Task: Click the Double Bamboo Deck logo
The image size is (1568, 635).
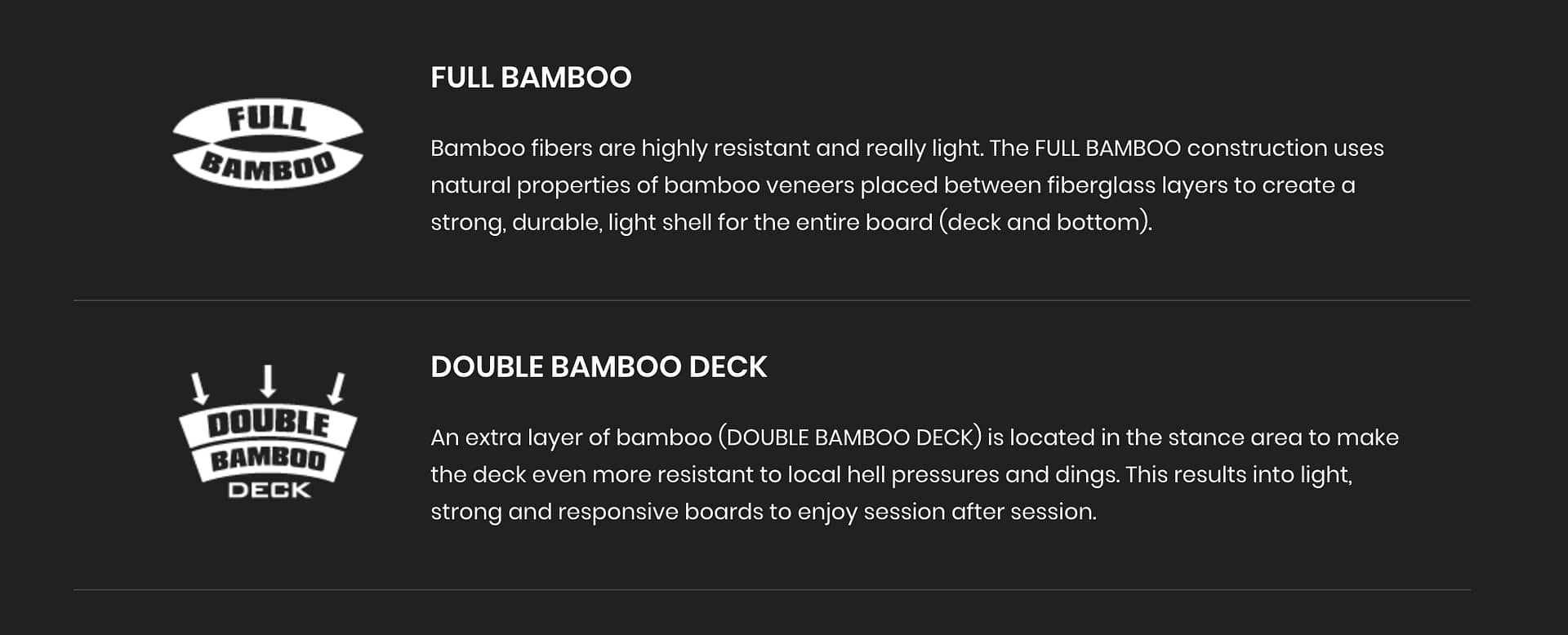Action: pos(268,433)
